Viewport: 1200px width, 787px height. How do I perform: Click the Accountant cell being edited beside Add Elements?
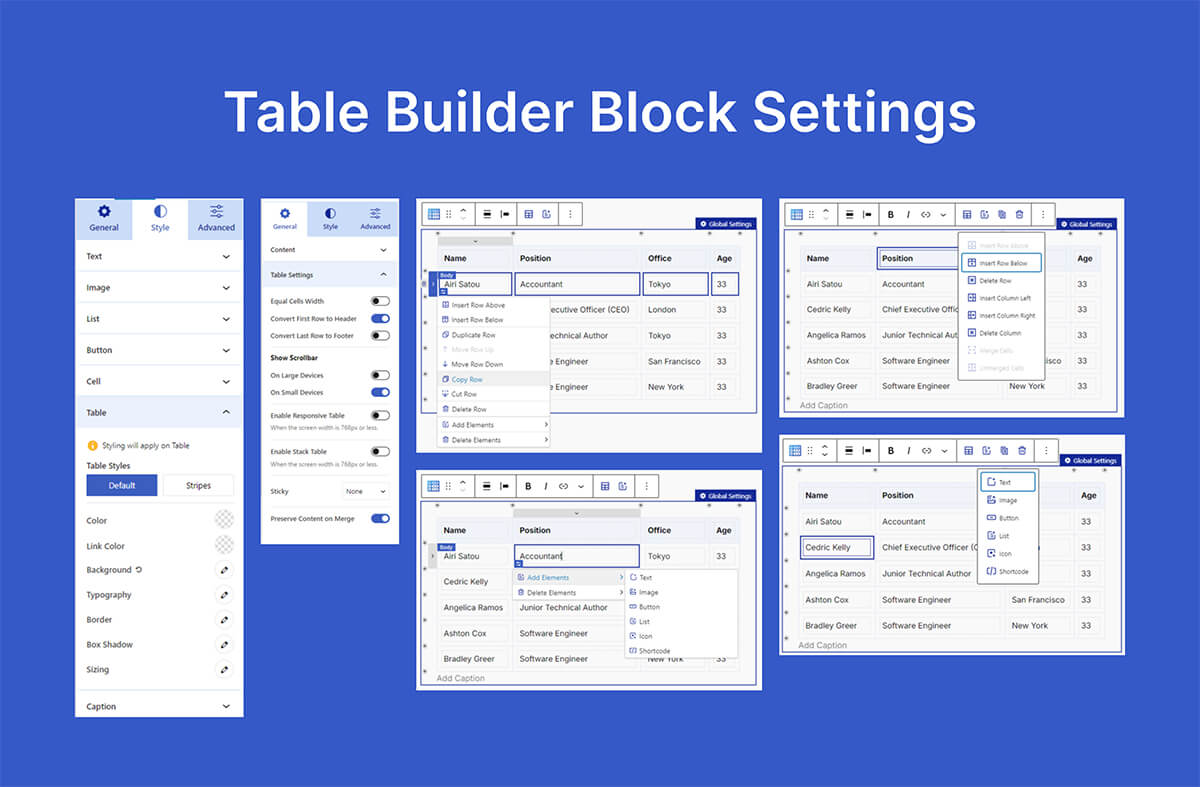(x=577, y=556)
